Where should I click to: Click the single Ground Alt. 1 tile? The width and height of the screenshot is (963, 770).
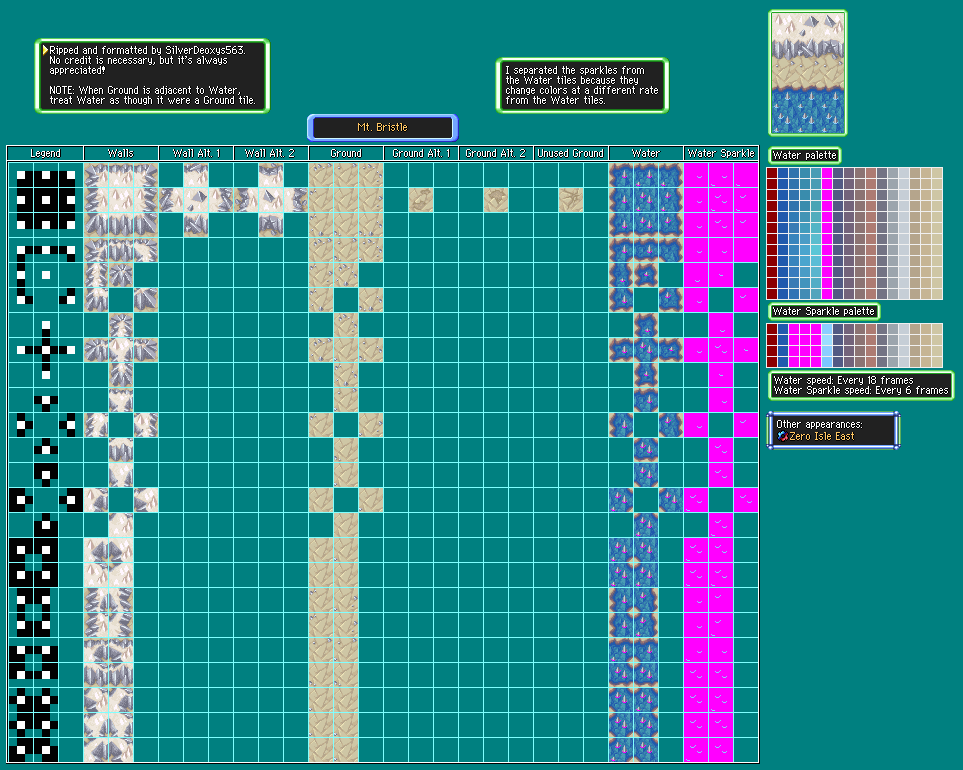click(x=421, y=200)
